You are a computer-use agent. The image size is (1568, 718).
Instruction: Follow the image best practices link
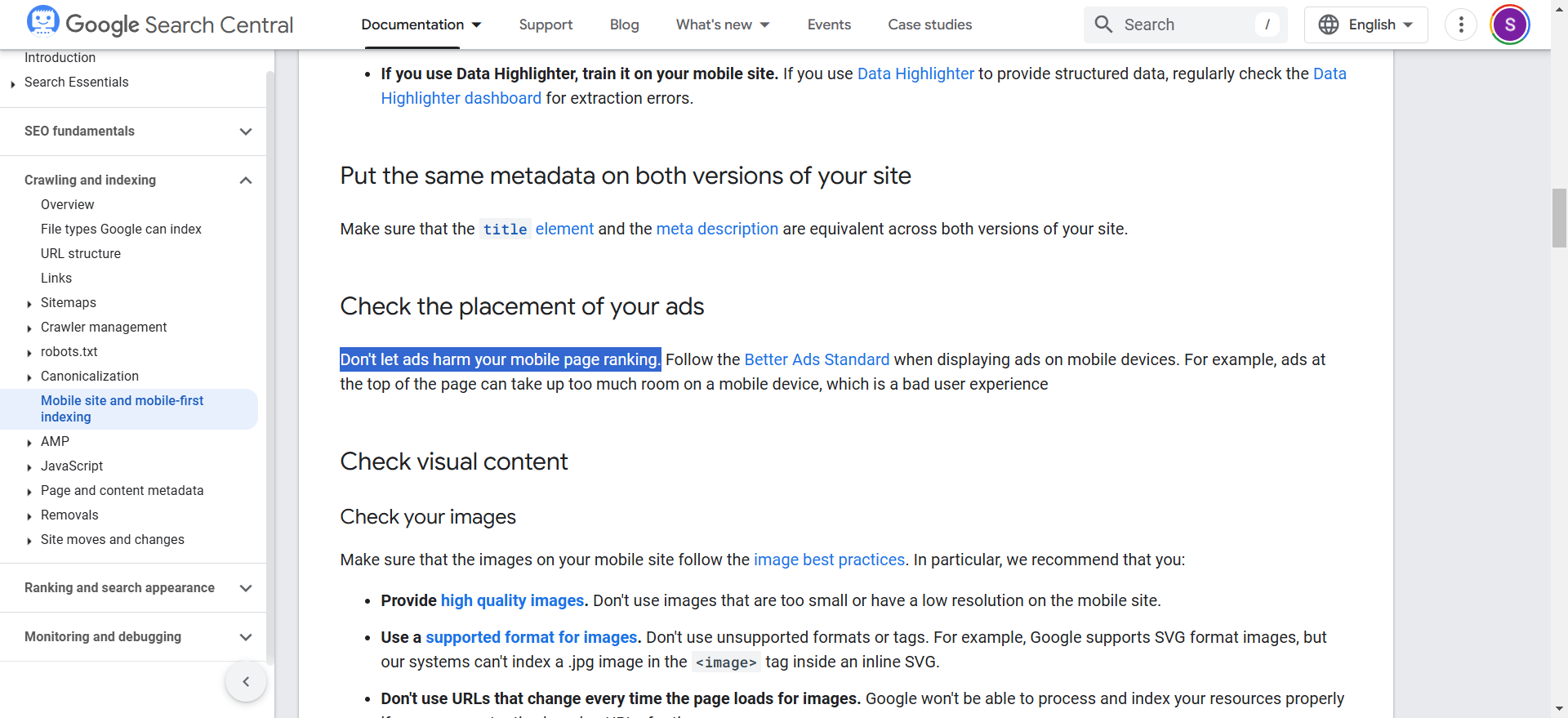coord(828,560)
